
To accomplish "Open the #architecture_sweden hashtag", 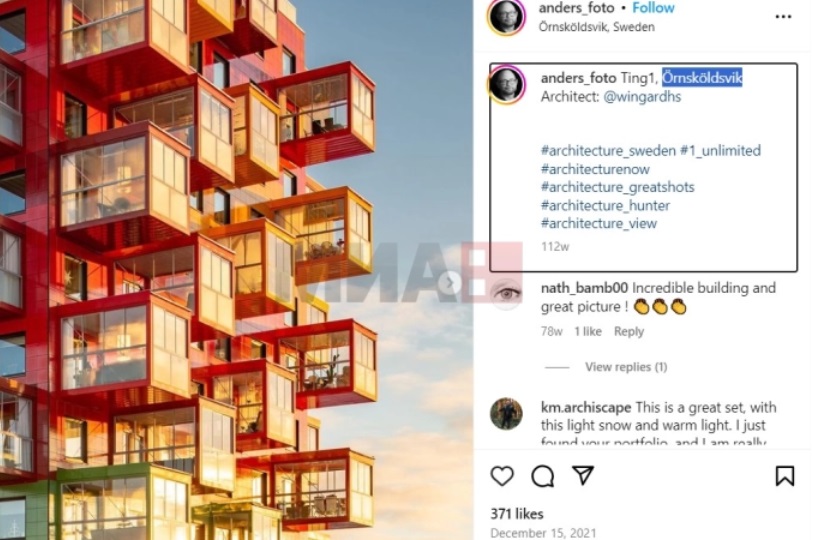I will pos(608,150).
